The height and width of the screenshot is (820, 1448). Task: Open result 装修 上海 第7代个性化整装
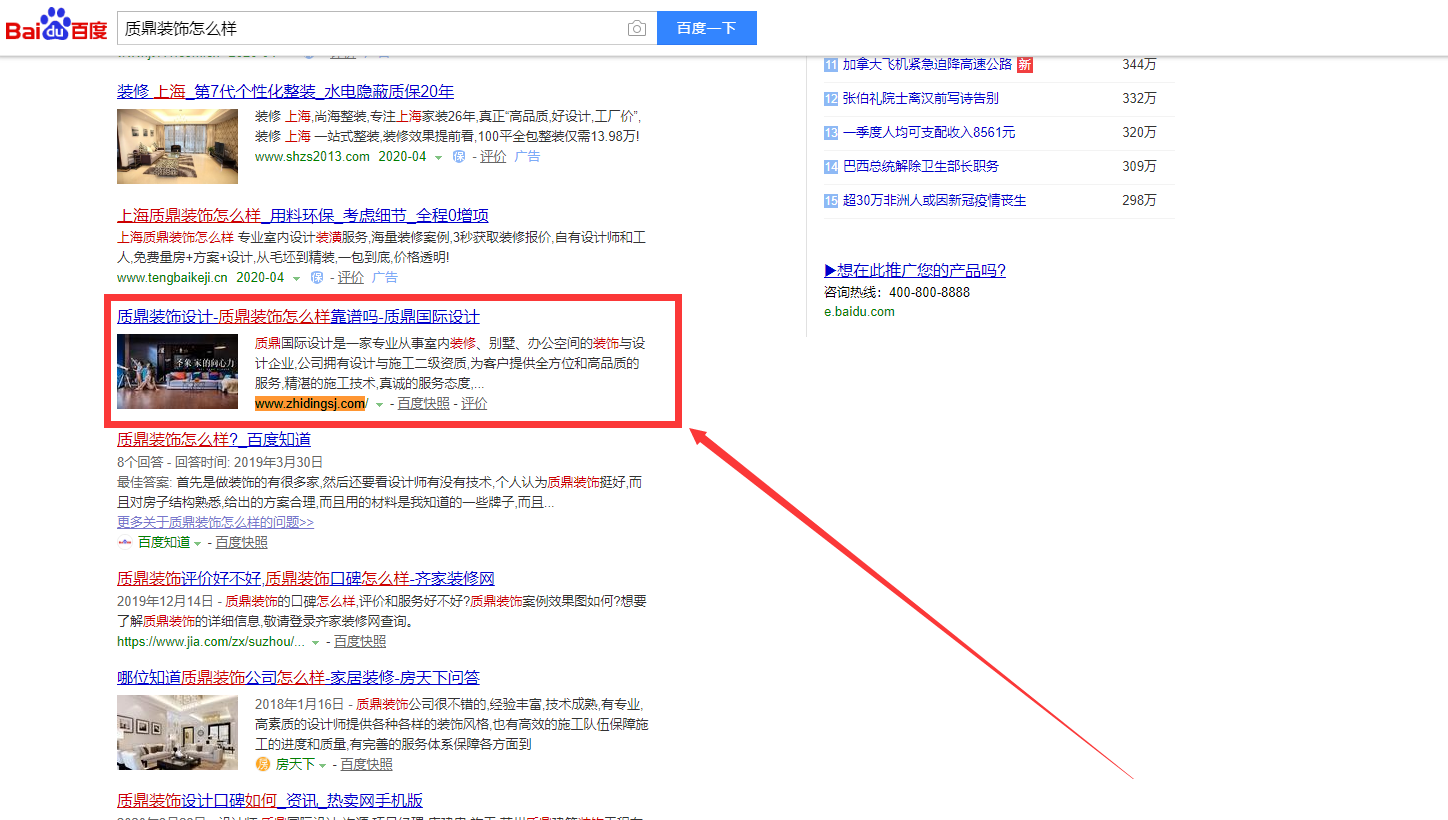click(x=285, y=92)
